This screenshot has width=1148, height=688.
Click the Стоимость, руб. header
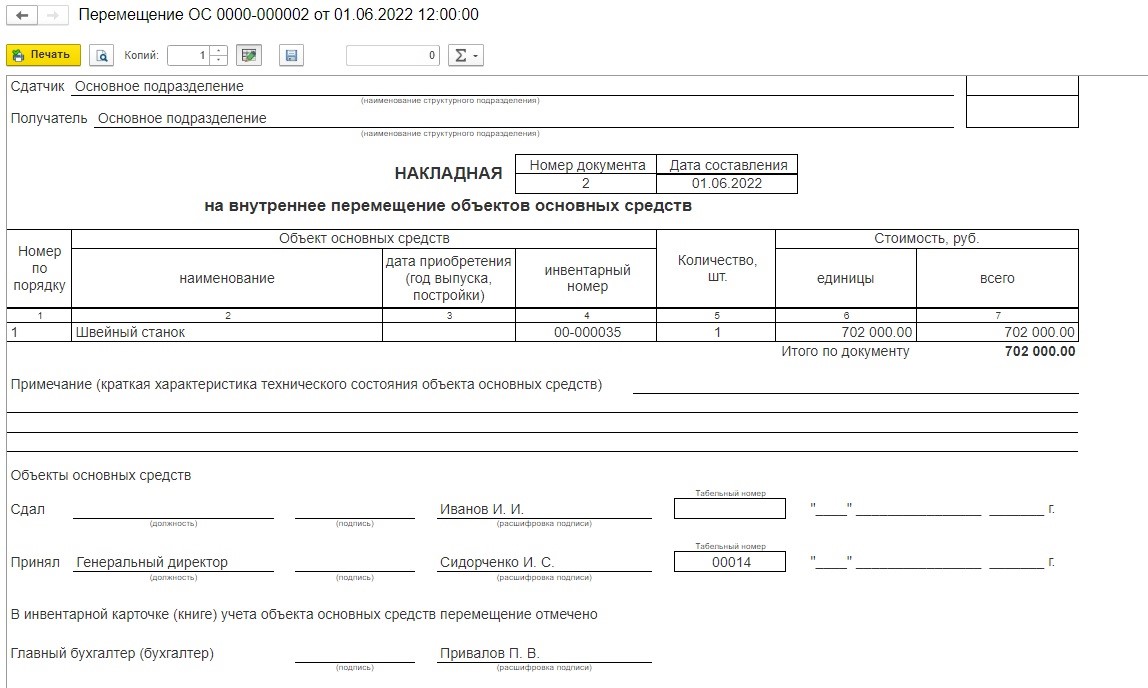point(926,239)
